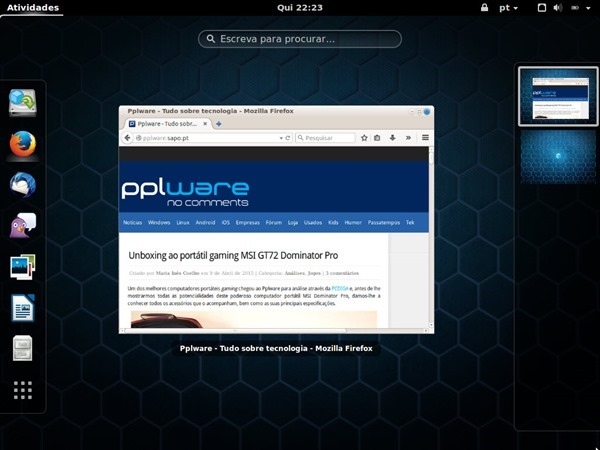Open the Usados menu item
This screenshot has height=450, width=600.
(x=313, y=222)
